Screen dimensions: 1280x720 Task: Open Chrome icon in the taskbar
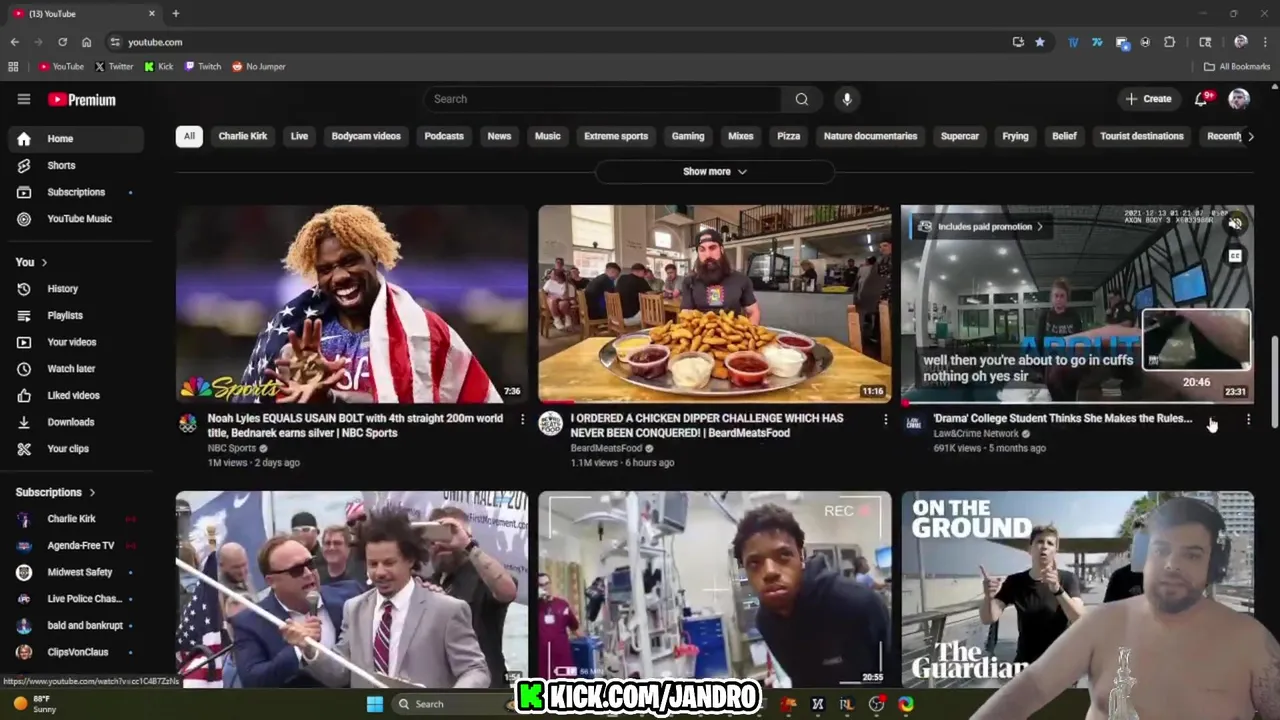coord(906,704)
